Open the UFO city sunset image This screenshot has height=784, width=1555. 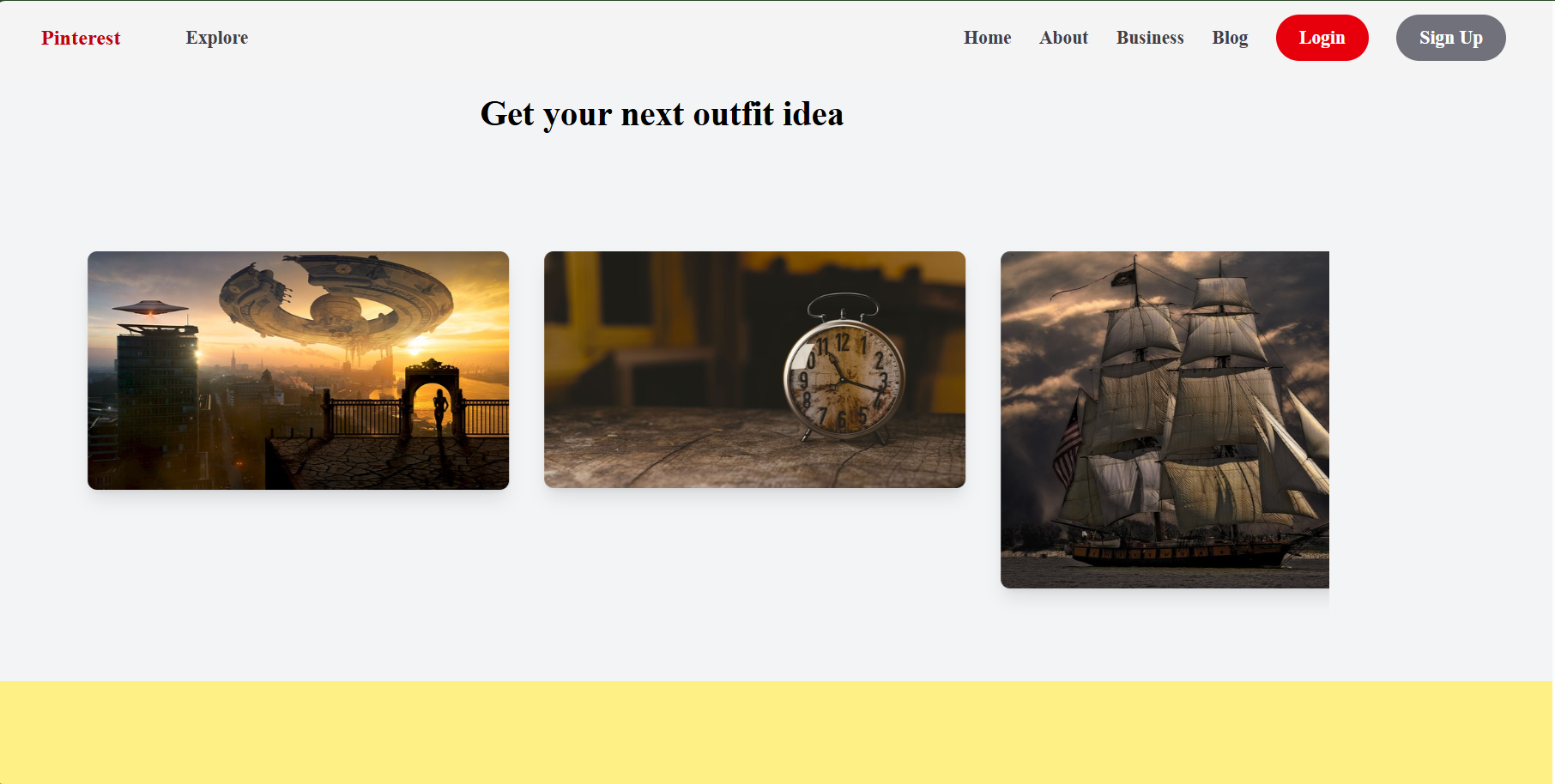tap(298, 371)
